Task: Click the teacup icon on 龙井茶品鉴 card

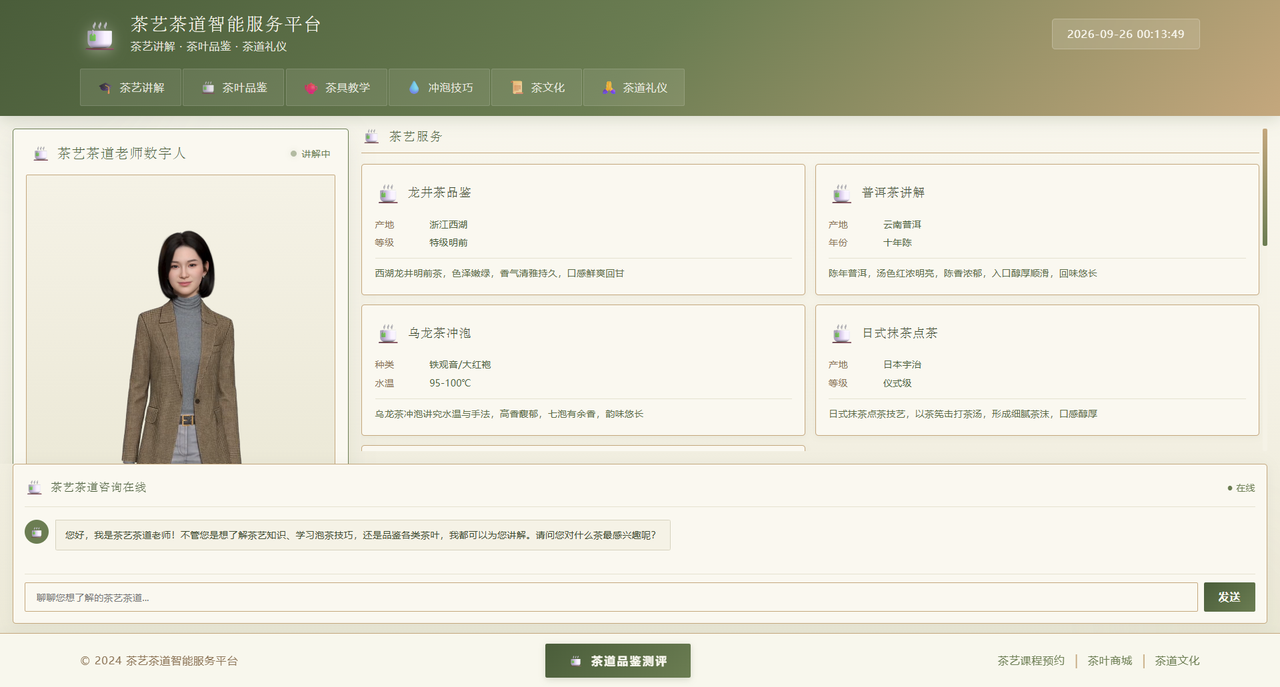Action: pyautogui.click(x=388, y=193)
